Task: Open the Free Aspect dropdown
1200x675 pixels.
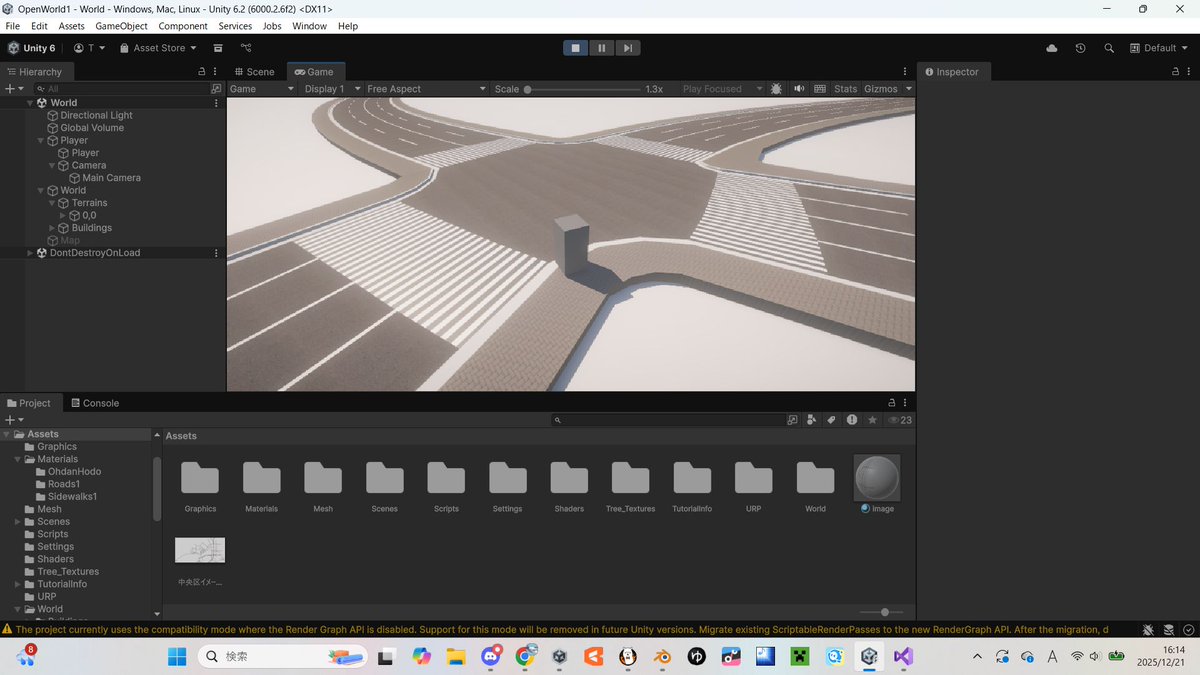Action: pos(424,89)
